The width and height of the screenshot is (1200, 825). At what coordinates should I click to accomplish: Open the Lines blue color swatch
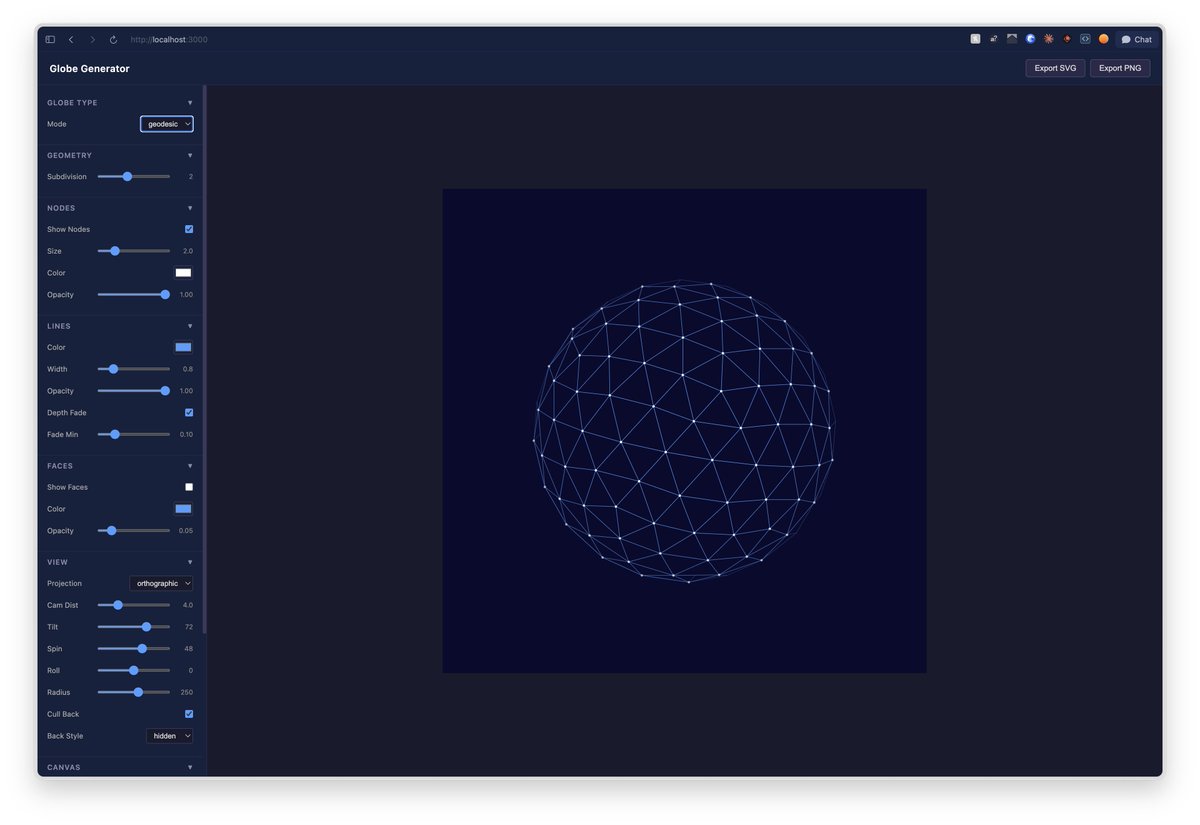[x=183, y=347]
